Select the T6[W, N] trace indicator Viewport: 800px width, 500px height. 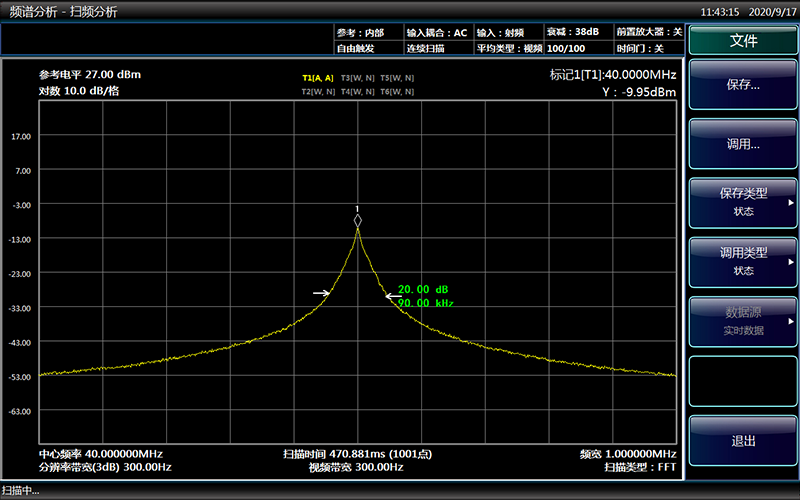coord(397,91)
